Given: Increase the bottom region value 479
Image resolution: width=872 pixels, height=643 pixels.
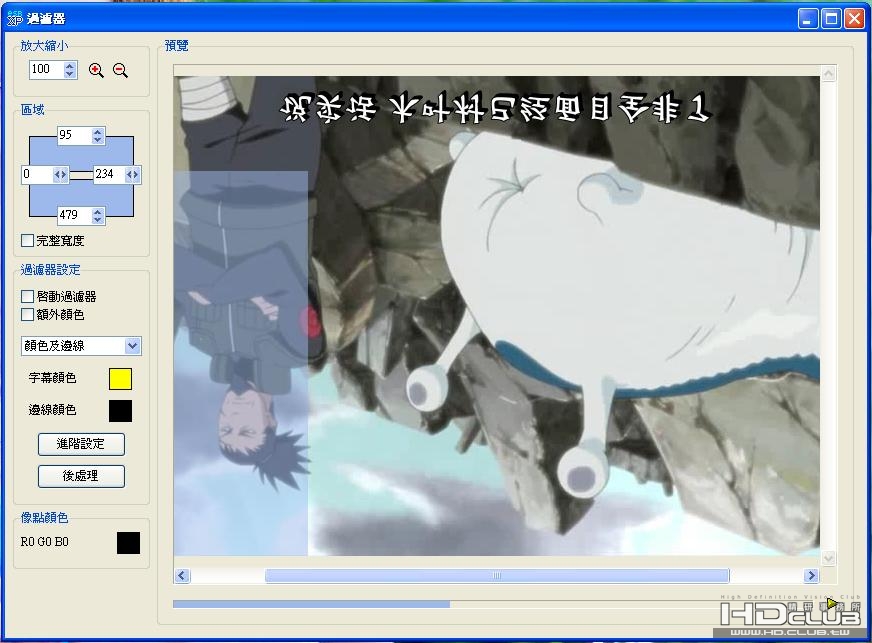Looking at the screenshot, I should [x=98, y=212].
